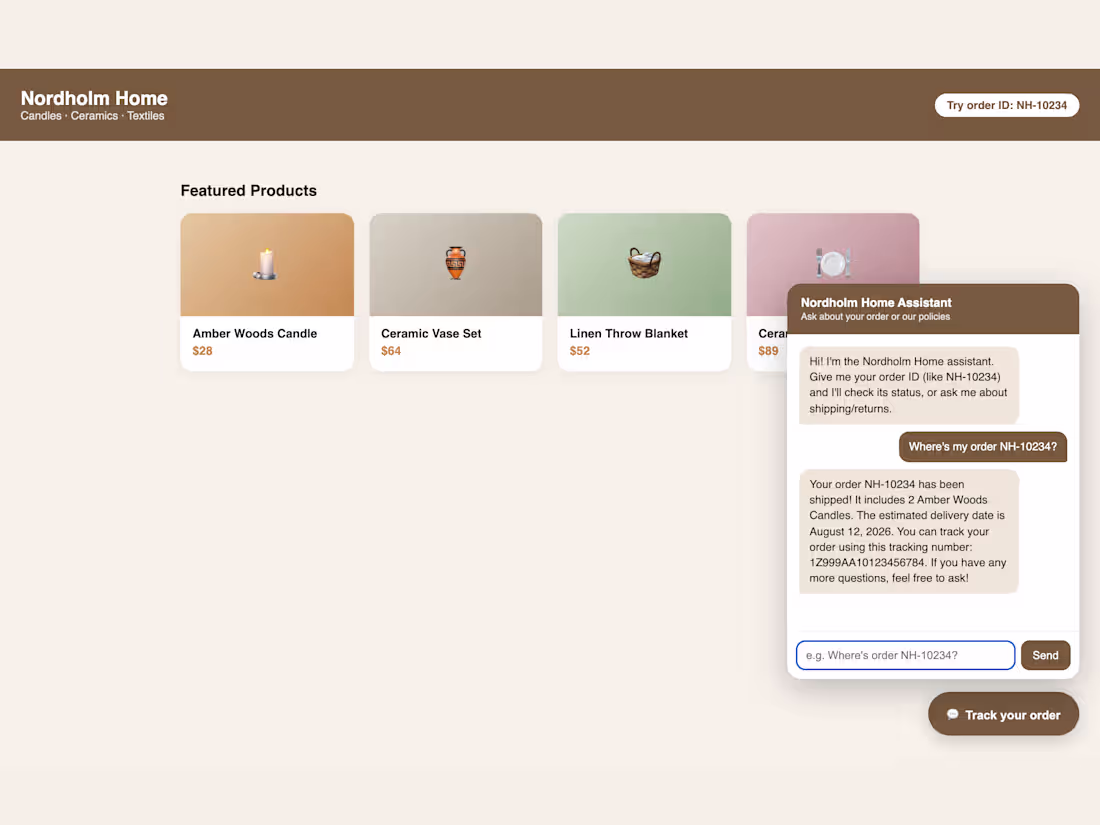Select the Ceramic Vase Set title
The height and width of the screenshot is (825, 1100).
(x=431, y=333)
